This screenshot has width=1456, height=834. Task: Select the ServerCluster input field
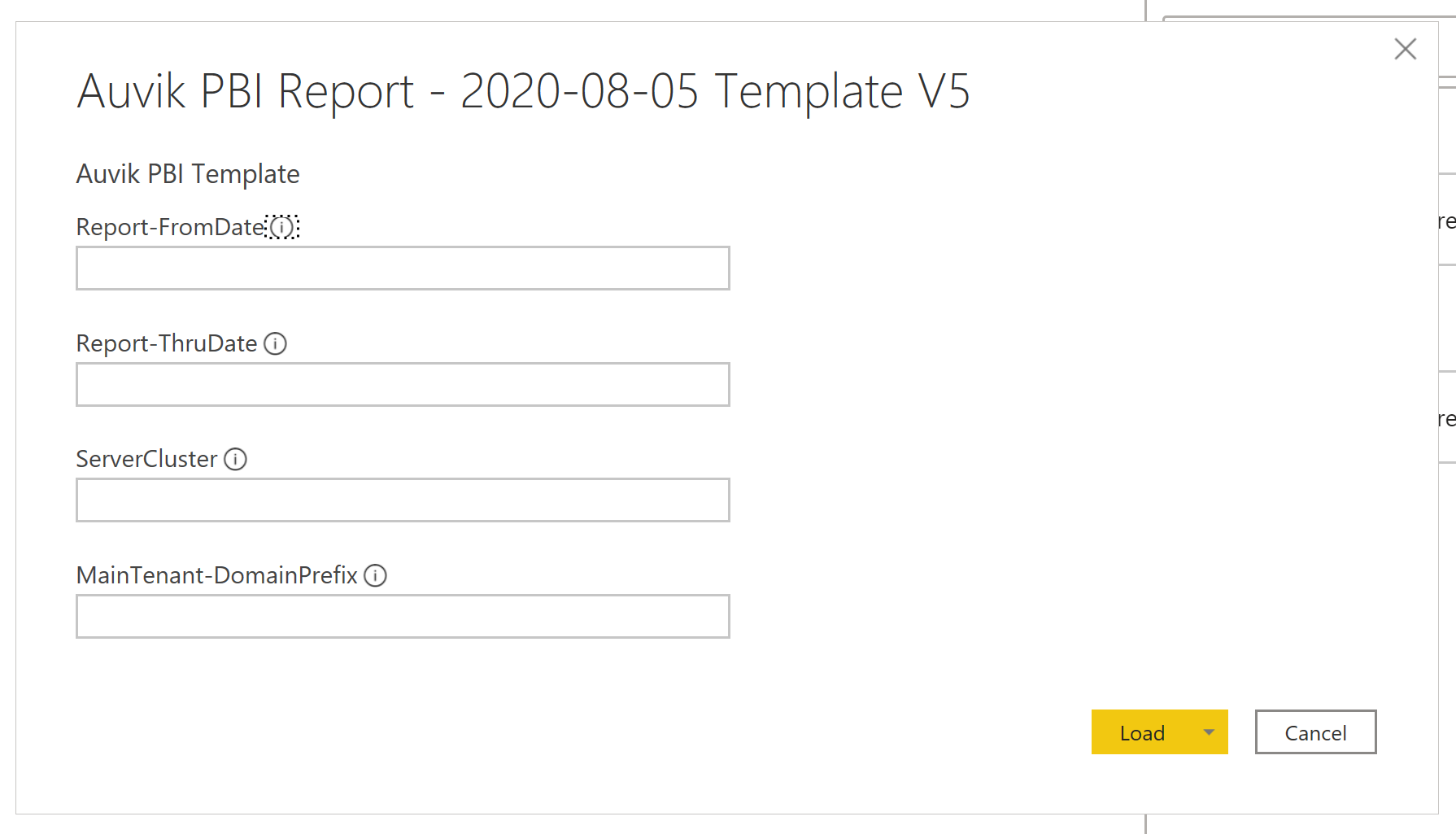[403, 500]
